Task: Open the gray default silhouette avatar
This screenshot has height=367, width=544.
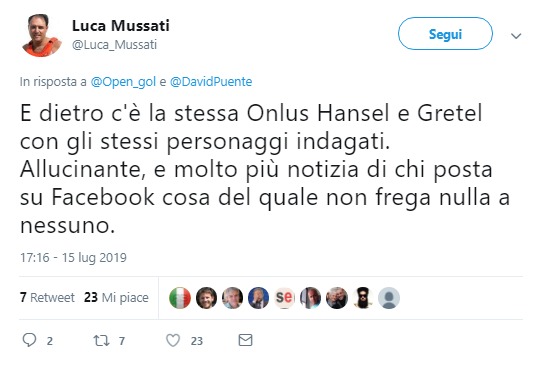Action: coord(389,298)
